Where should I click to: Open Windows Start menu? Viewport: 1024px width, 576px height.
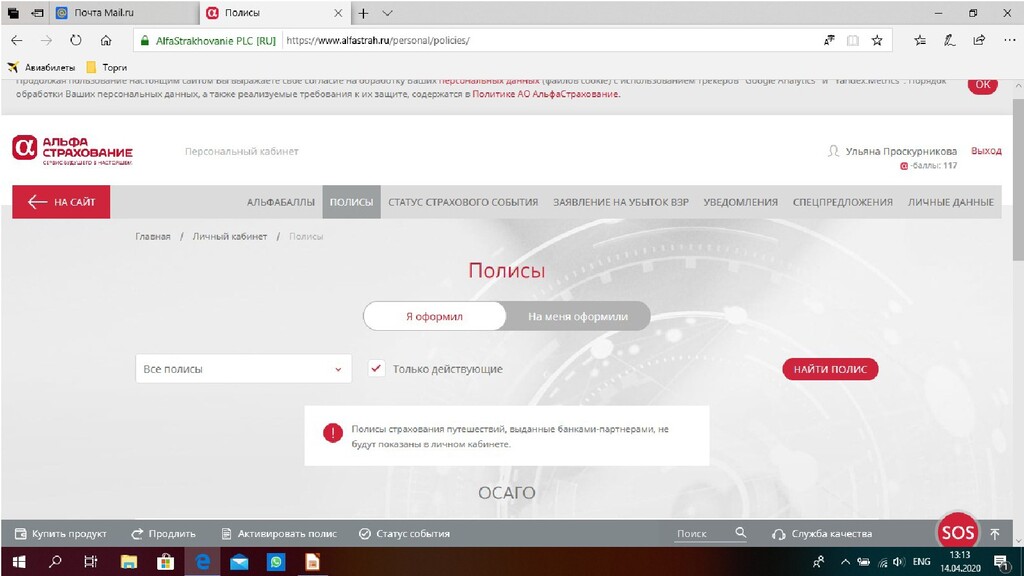click(x=18, y=562)
